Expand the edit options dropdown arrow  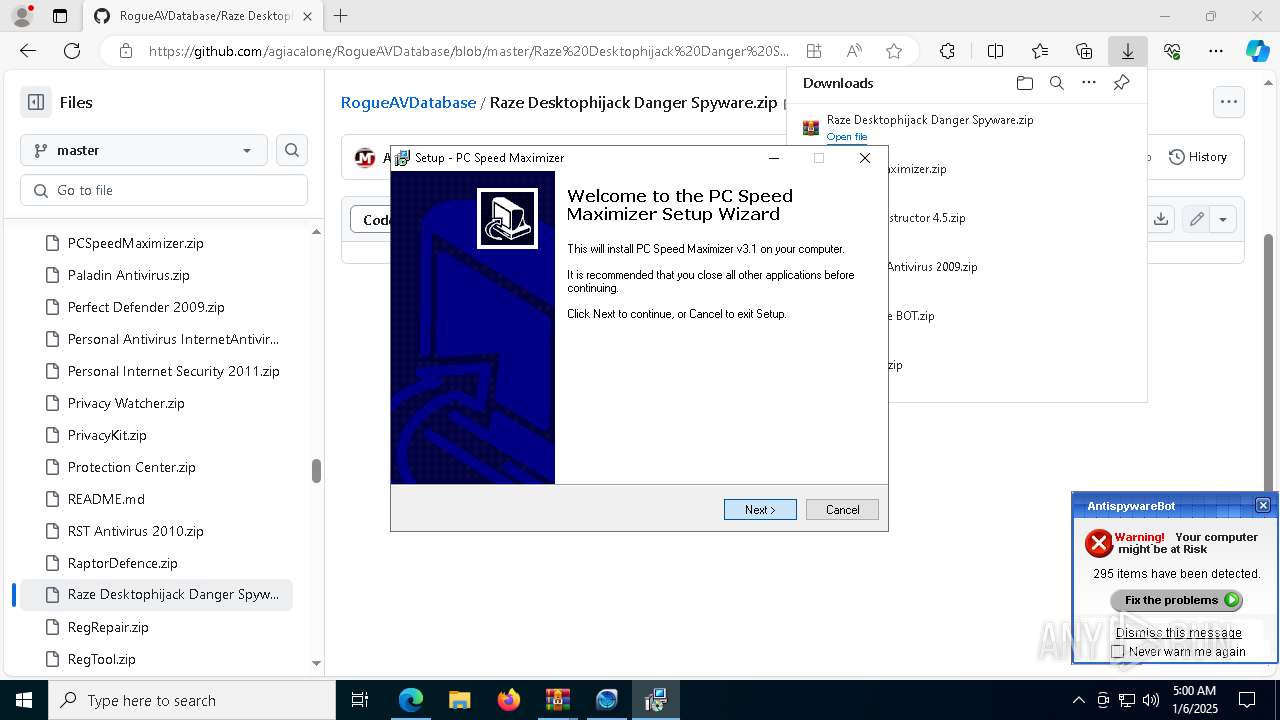(x=1222, y=219)
